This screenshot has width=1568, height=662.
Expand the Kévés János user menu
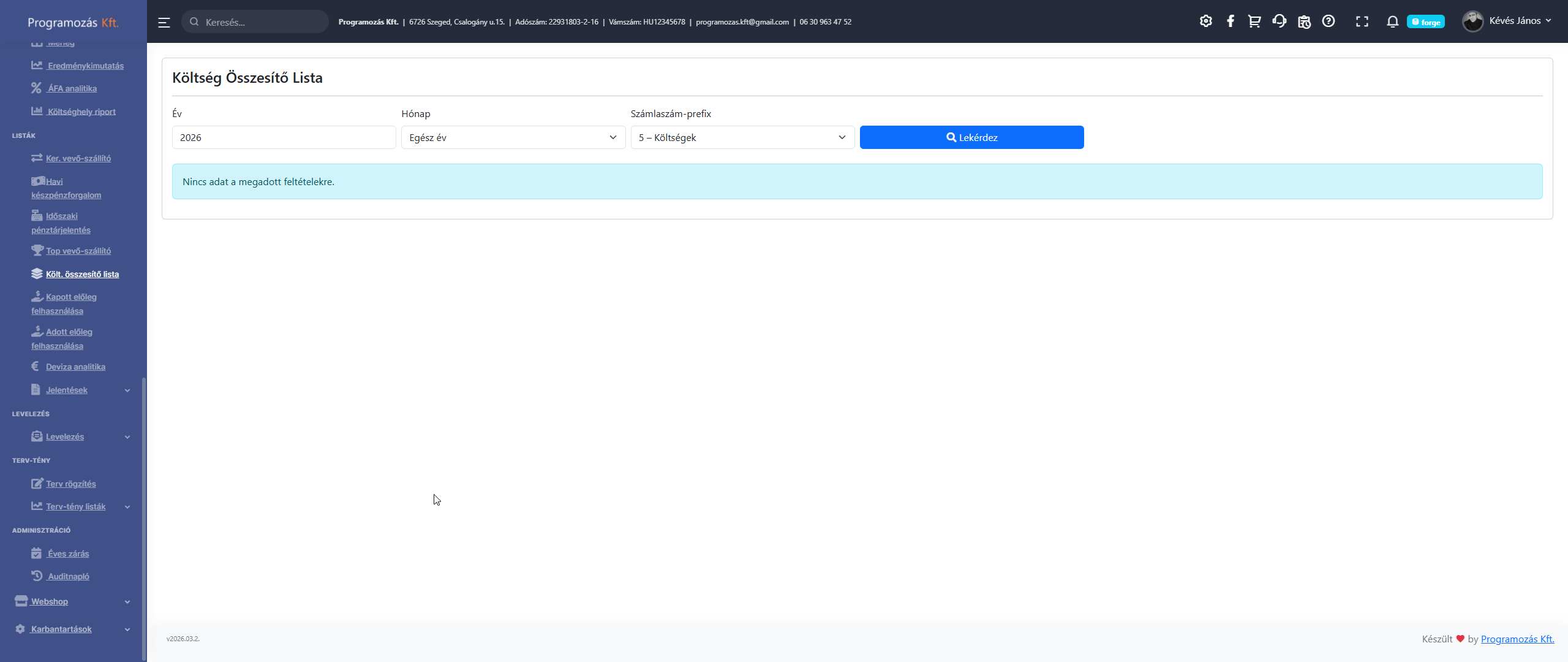pos(1521,21)
